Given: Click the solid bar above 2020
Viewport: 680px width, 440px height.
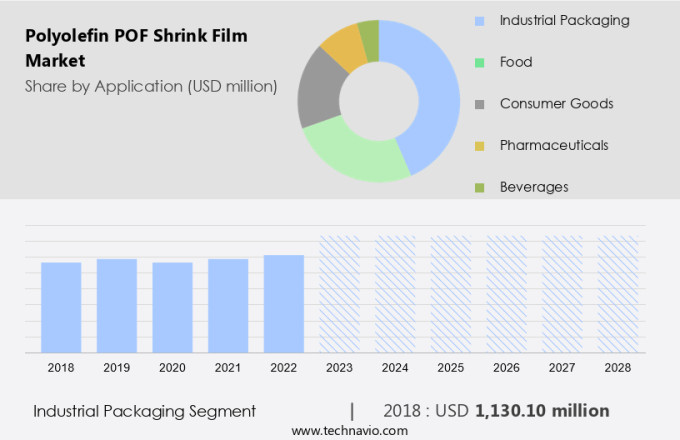Looking at the screenshot, I should point(172,307).
